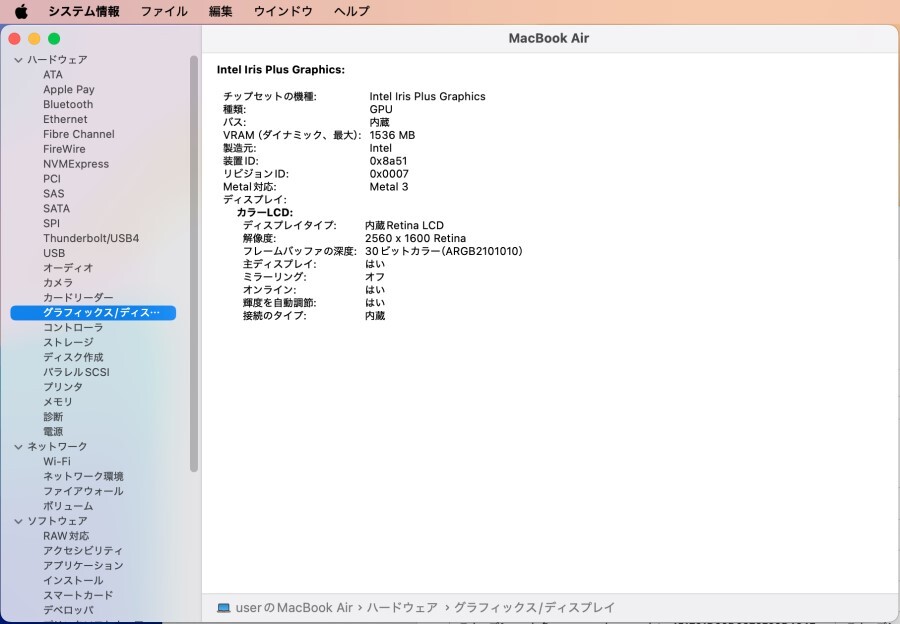Click the green zoom window button
Screen dimensions: 900x624
click(x=54, y=38)
